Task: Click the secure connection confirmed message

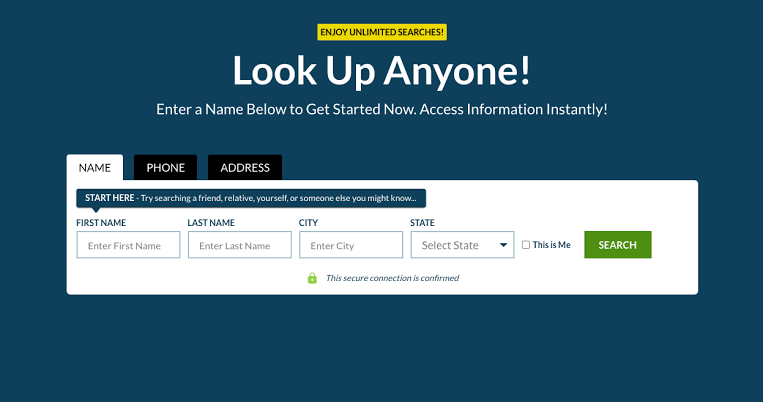Action: click(392, 278)
